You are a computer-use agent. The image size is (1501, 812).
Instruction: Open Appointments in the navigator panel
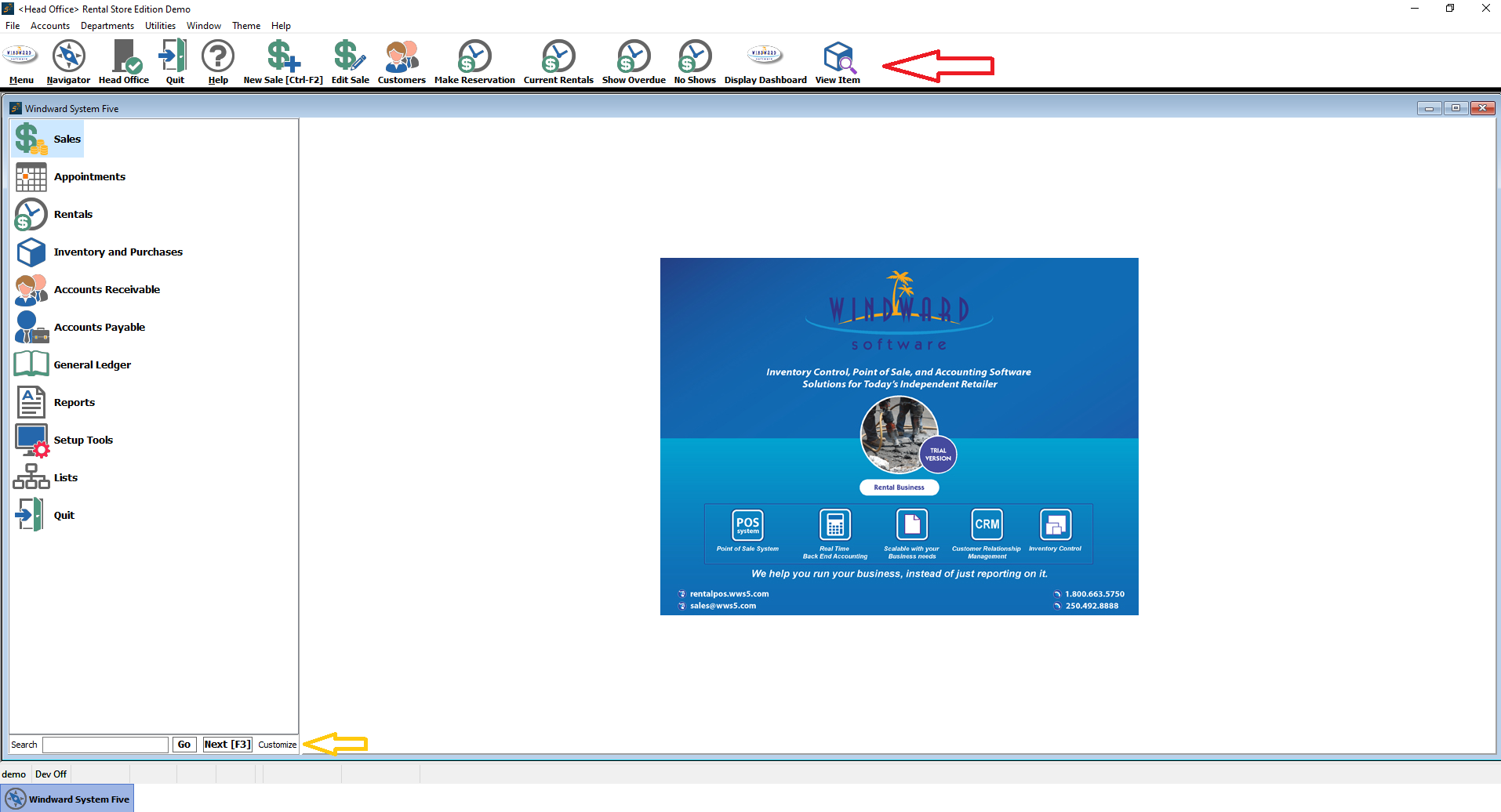tap(70, 177)
